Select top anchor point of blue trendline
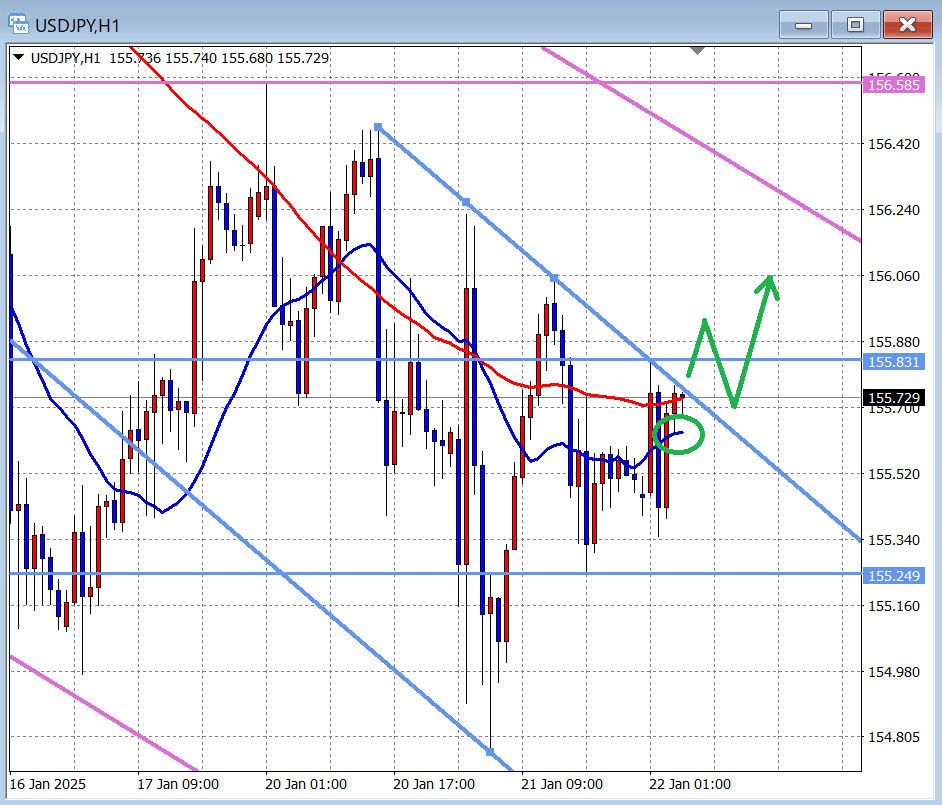Viewport: 942px width, 805px height. pyautogui.click(x=378, y=126)
